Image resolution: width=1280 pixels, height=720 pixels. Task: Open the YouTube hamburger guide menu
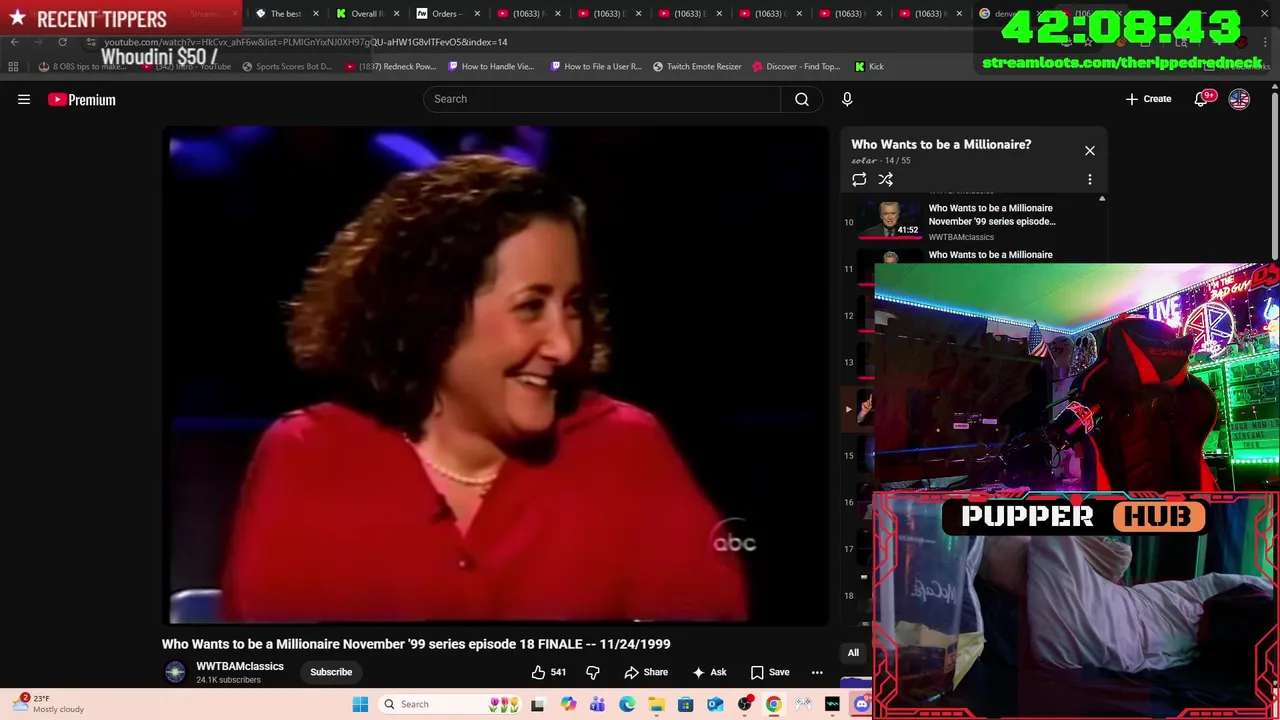click(24, 99)
